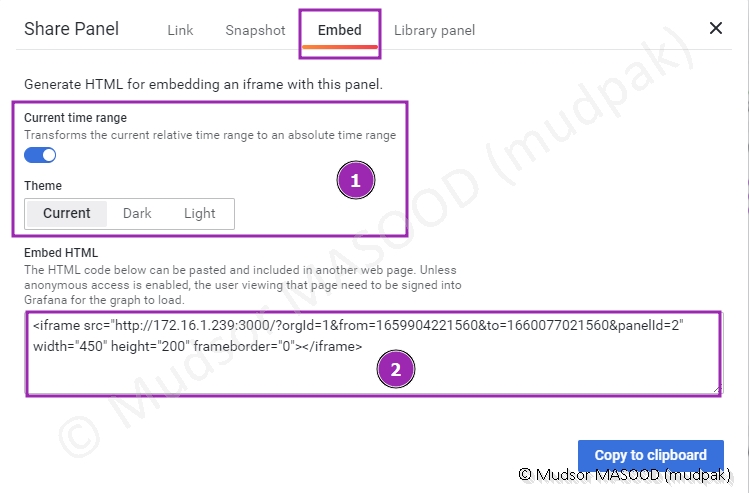
Task: Click the purple number 1 marker
Action: point(355,181)
